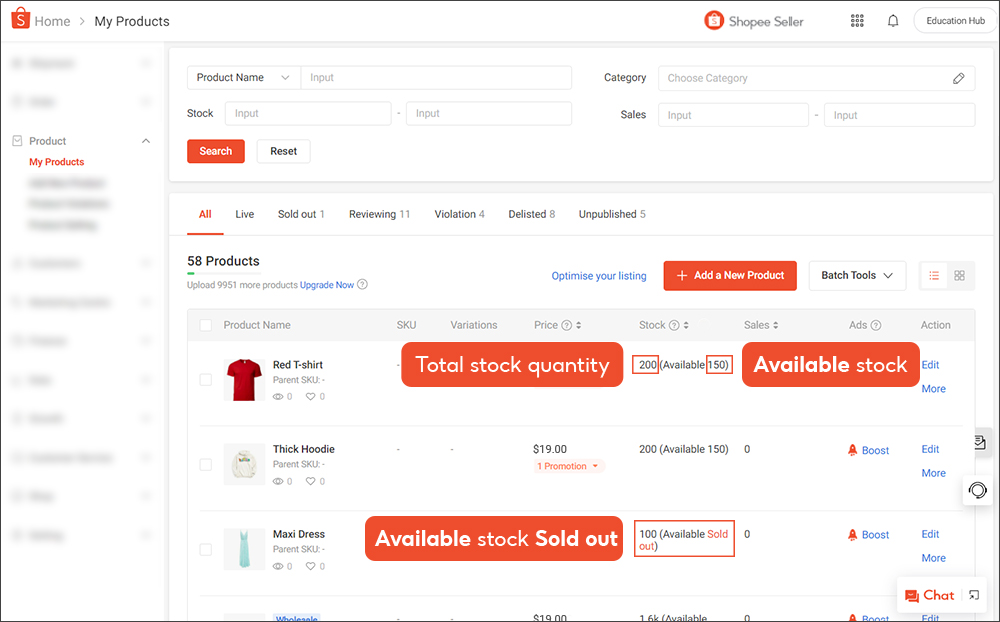Screen dimensions: 1000x622
Task: Open the Red T-shirt product thumbnail
Action: click(x=244, y=380)
